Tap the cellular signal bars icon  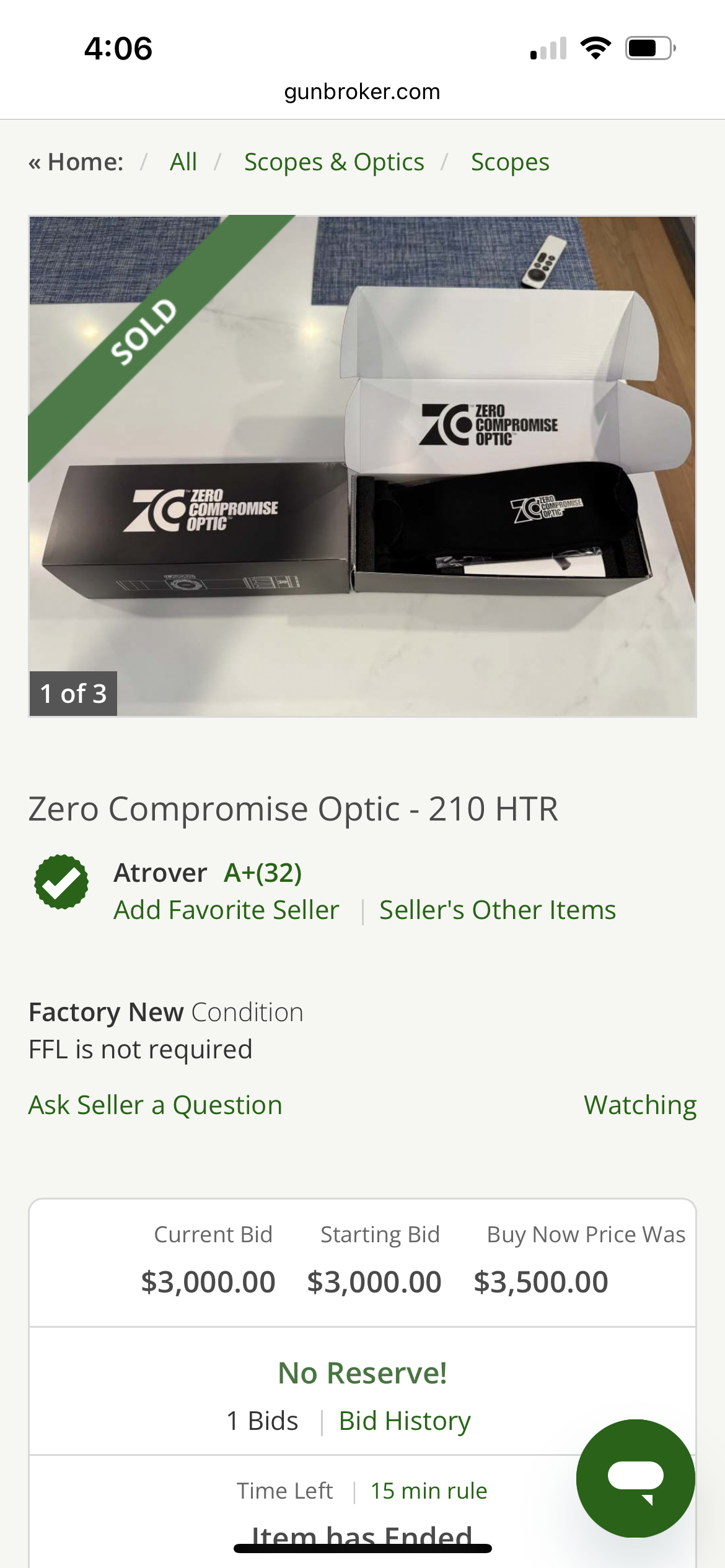pyautogui.click(x=548, y=48)
